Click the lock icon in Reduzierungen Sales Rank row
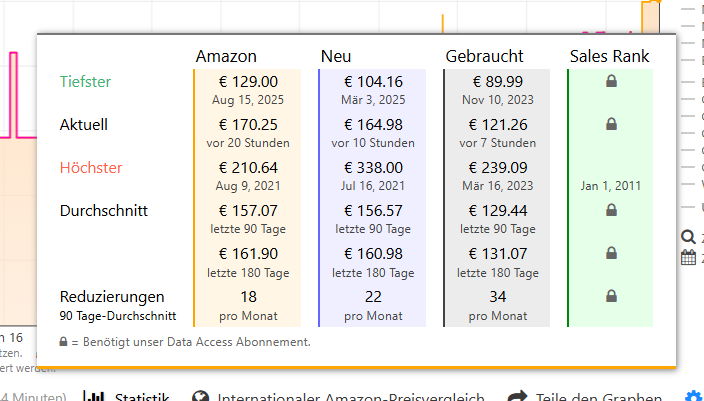 tap(610, 296)
